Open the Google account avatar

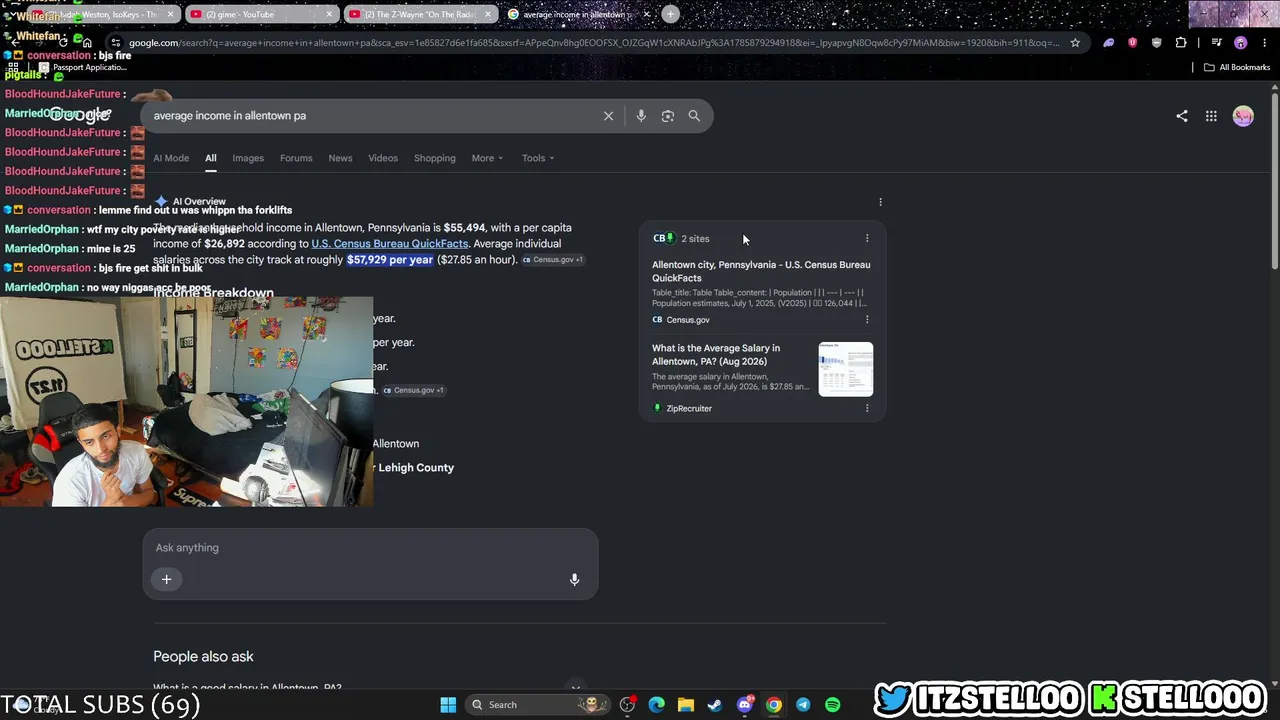[x=1243, y=116]
